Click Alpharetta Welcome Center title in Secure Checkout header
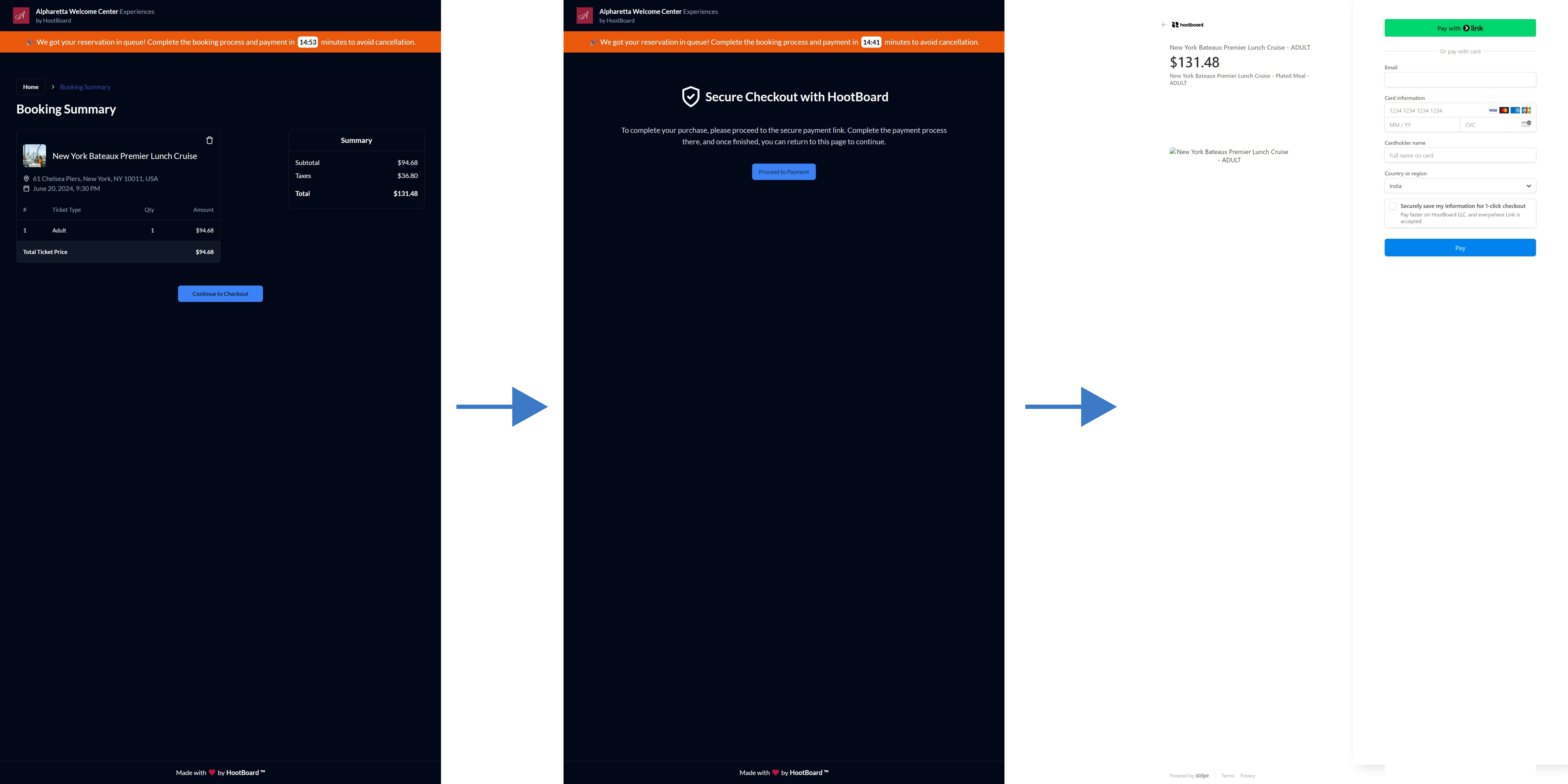1568x784 pixels. (x=640, y=11)
